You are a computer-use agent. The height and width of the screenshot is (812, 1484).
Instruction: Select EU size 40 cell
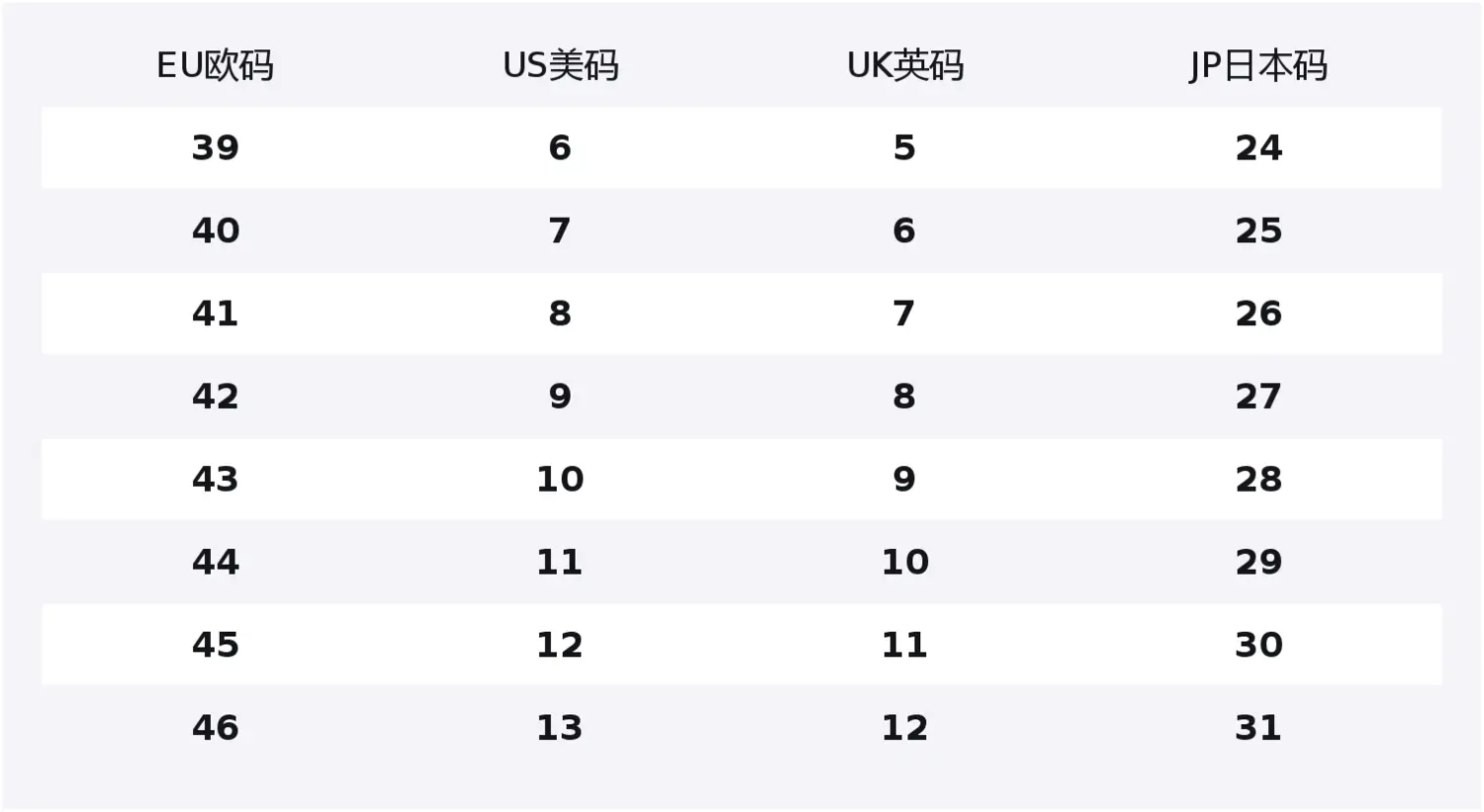click(215, 231)
